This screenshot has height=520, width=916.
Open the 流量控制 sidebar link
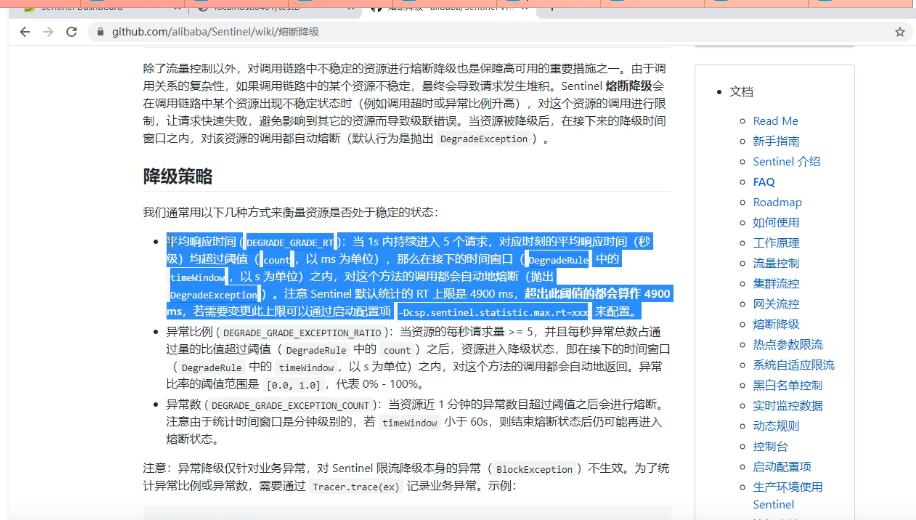(x=776, y=264)
